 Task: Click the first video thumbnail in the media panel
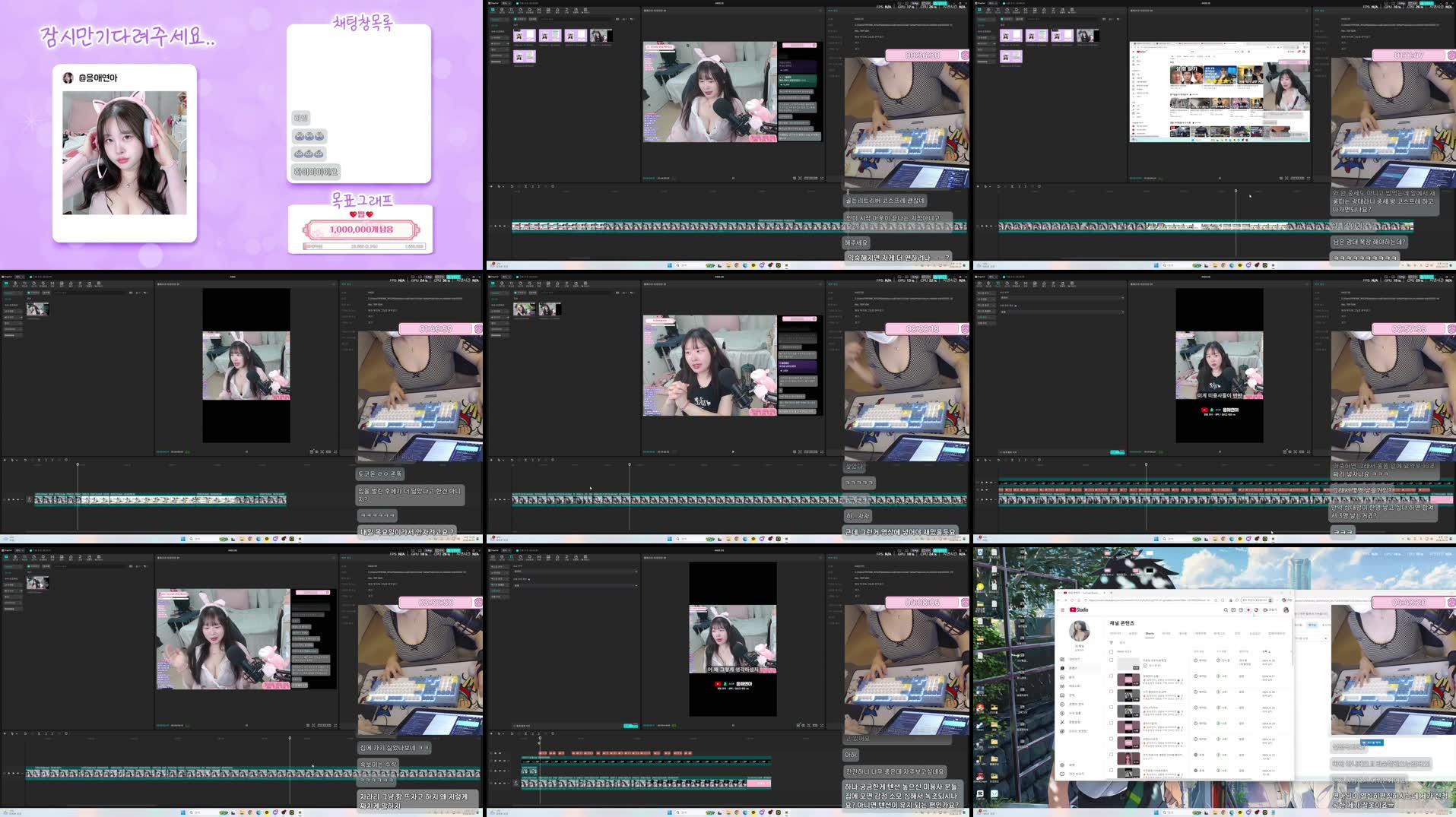point(524,35)
